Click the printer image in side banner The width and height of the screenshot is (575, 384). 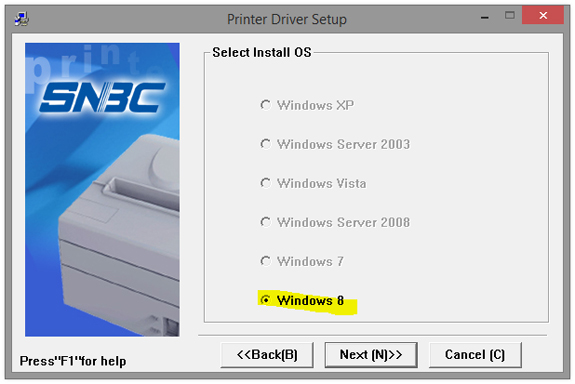[x=119, y=235]
